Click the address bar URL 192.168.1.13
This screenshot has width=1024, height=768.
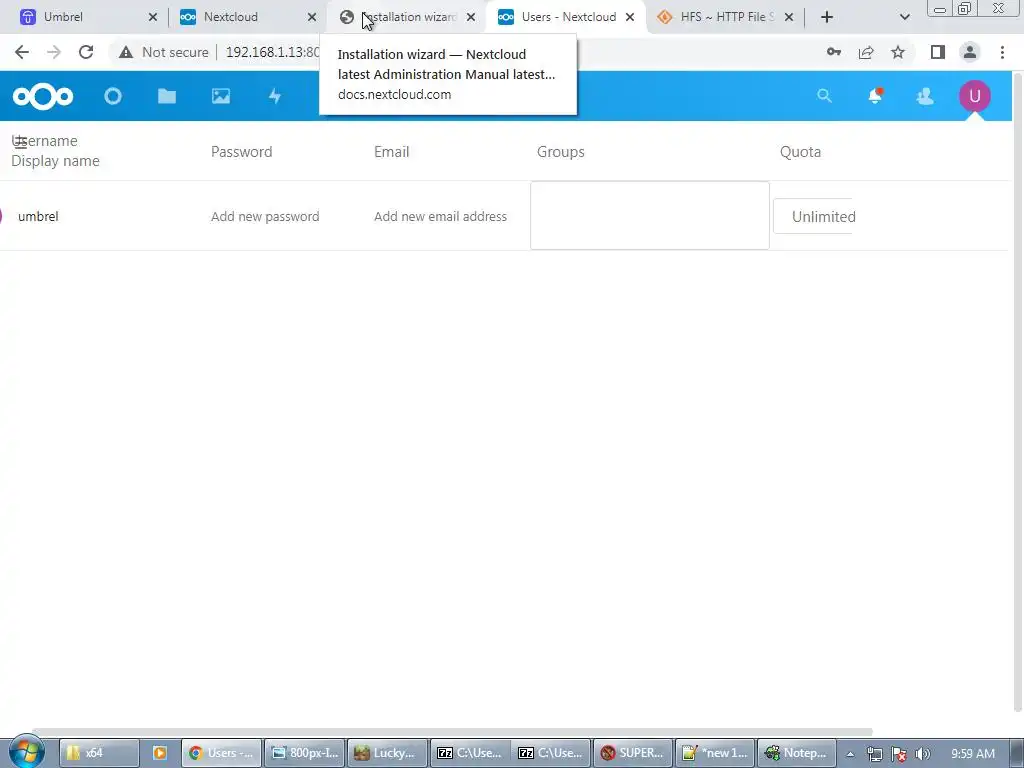272,52
